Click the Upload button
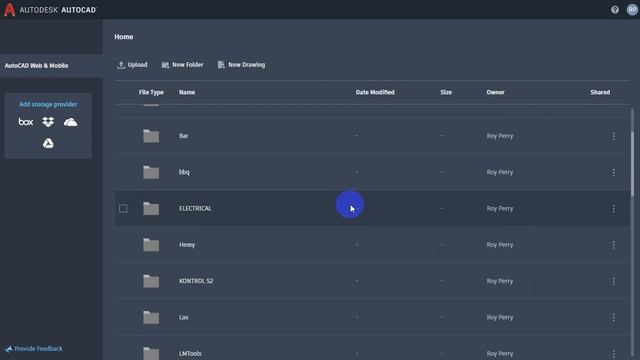This screenshot has height=360, width=640. 132,65
